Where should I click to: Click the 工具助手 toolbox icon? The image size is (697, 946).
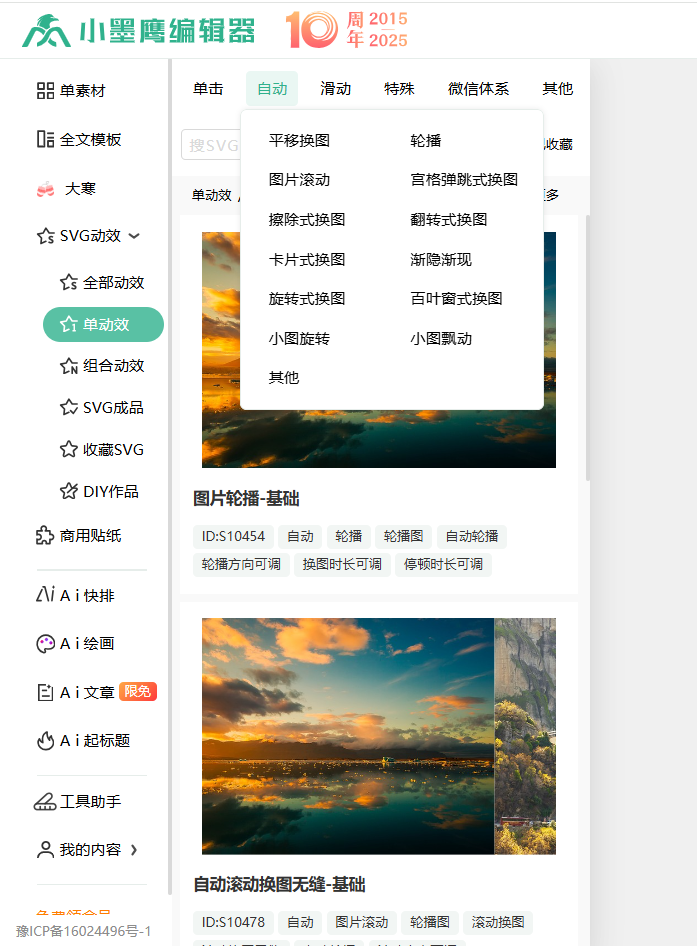(45, 802)
